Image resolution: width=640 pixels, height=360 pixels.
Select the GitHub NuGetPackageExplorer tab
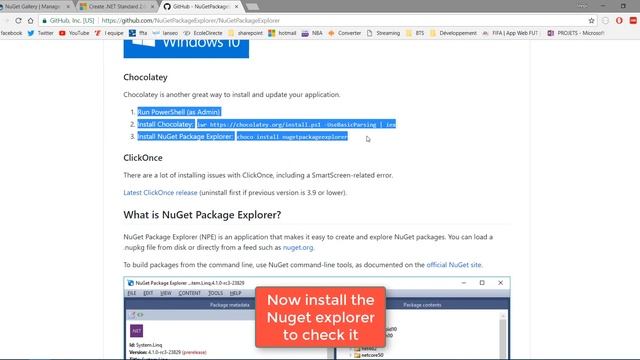(x=200, y=7)
